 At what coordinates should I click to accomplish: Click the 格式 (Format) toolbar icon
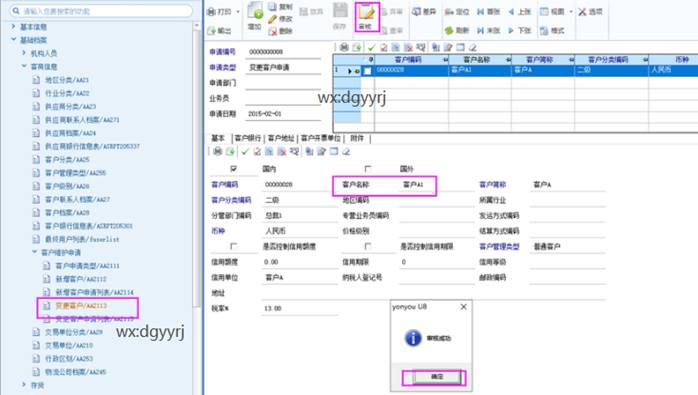coord(544,30)
